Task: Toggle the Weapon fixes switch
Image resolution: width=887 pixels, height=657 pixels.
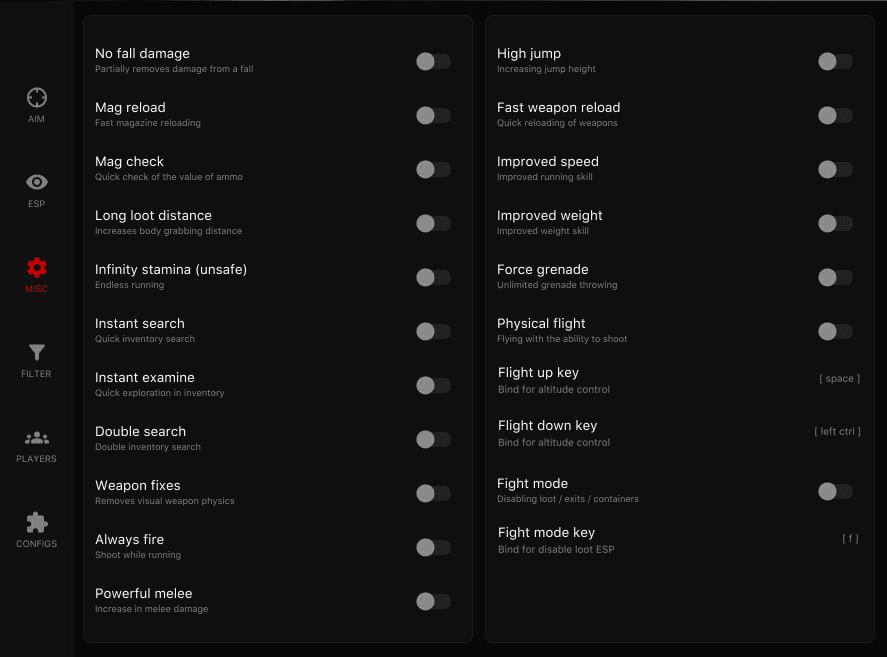Action: click(433, 493)
